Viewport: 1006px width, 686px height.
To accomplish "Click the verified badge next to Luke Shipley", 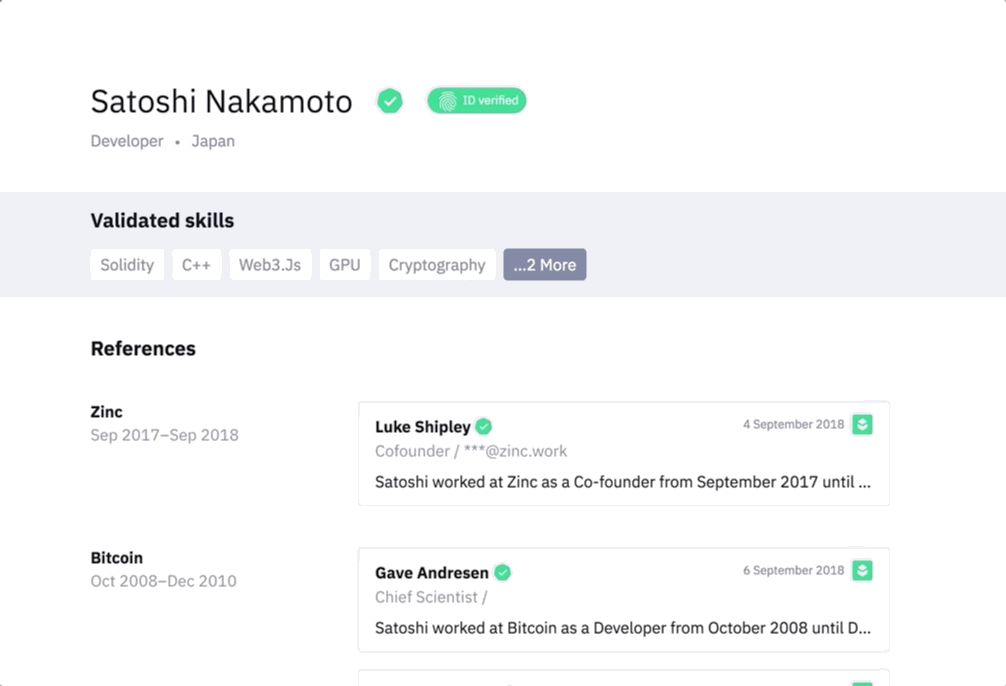I will 484,426.
